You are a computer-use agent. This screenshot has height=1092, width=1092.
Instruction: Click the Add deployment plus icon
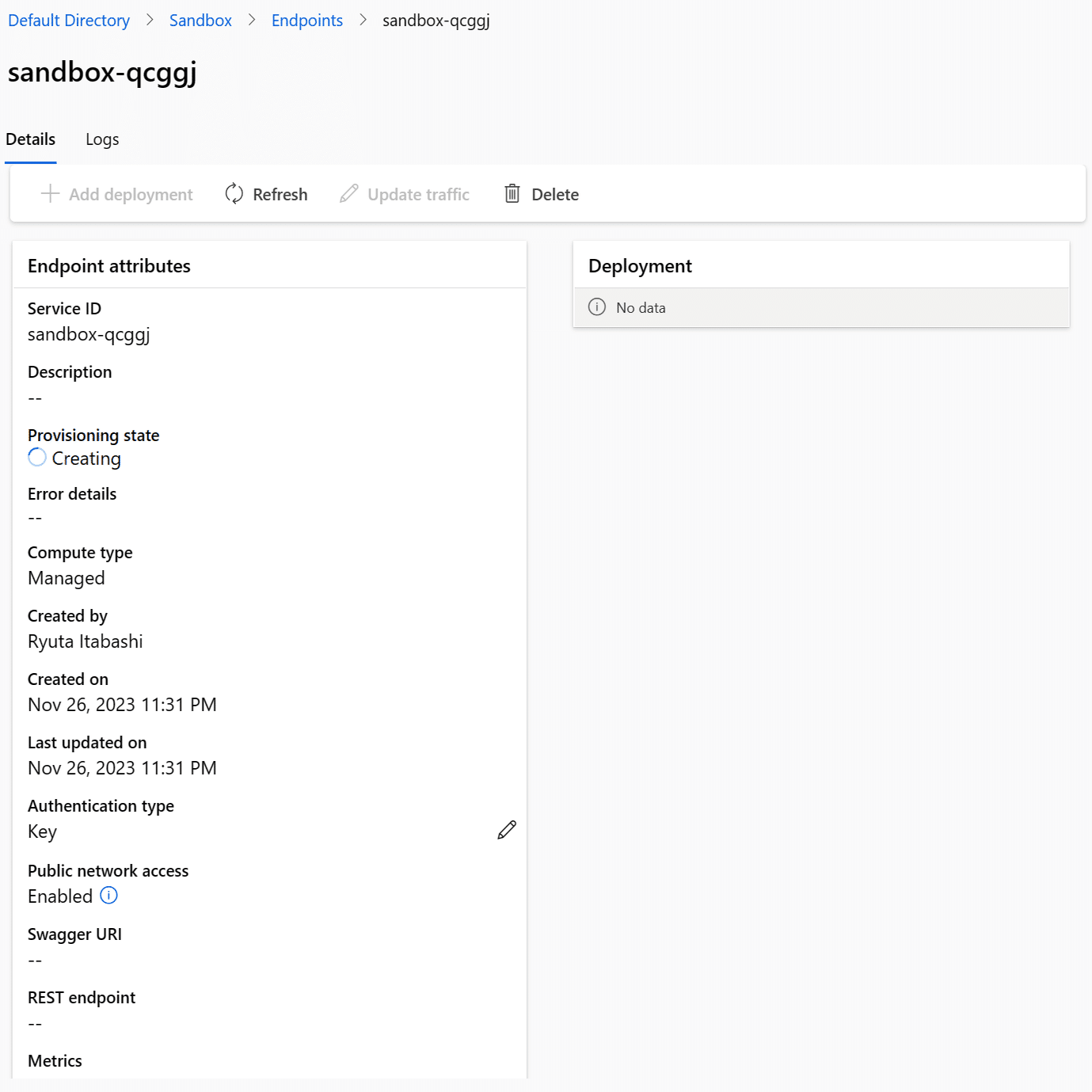(50, 194)
